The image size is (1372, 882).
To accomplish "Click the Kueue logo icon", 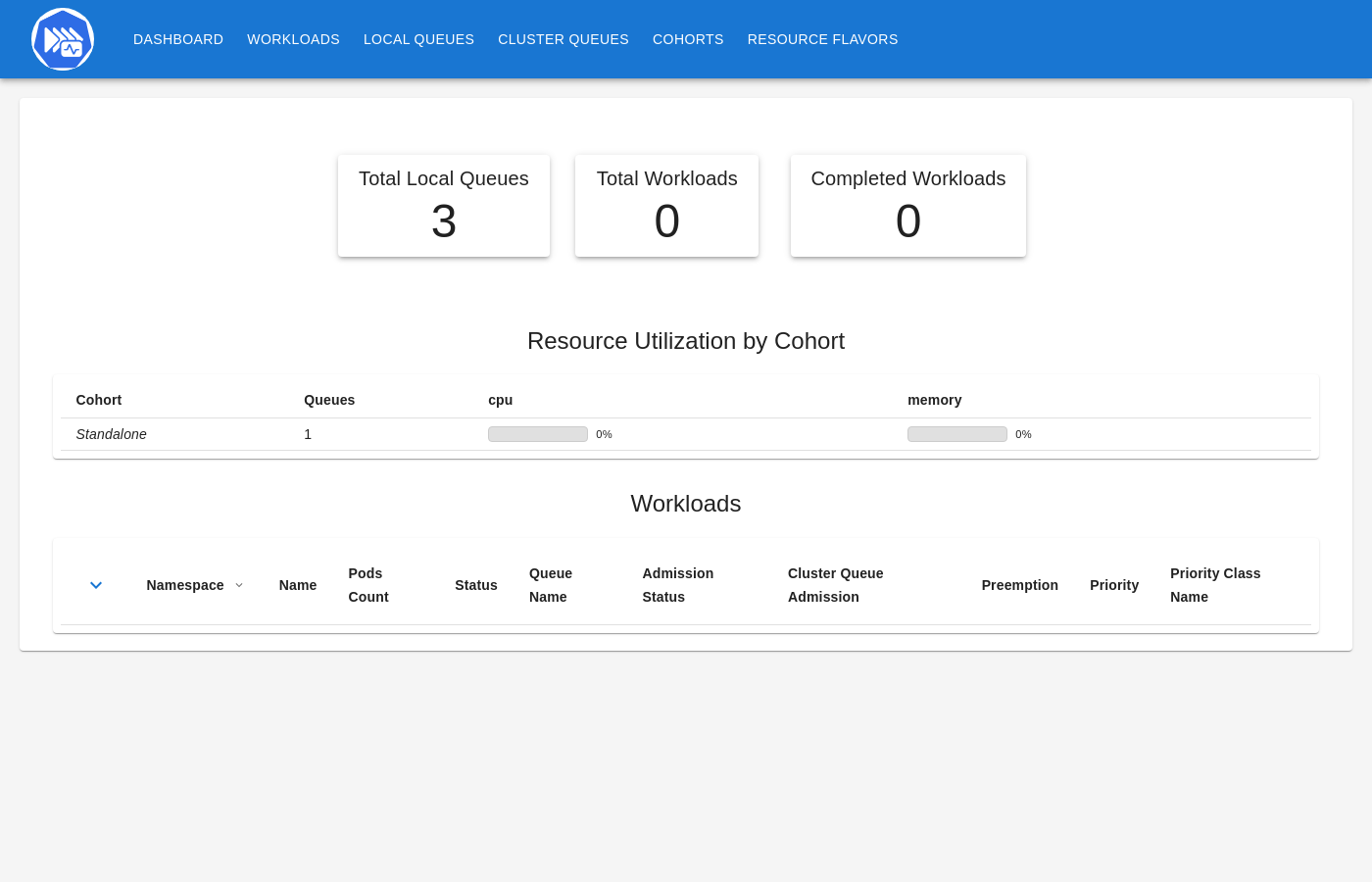I will [x=63, y=39].
